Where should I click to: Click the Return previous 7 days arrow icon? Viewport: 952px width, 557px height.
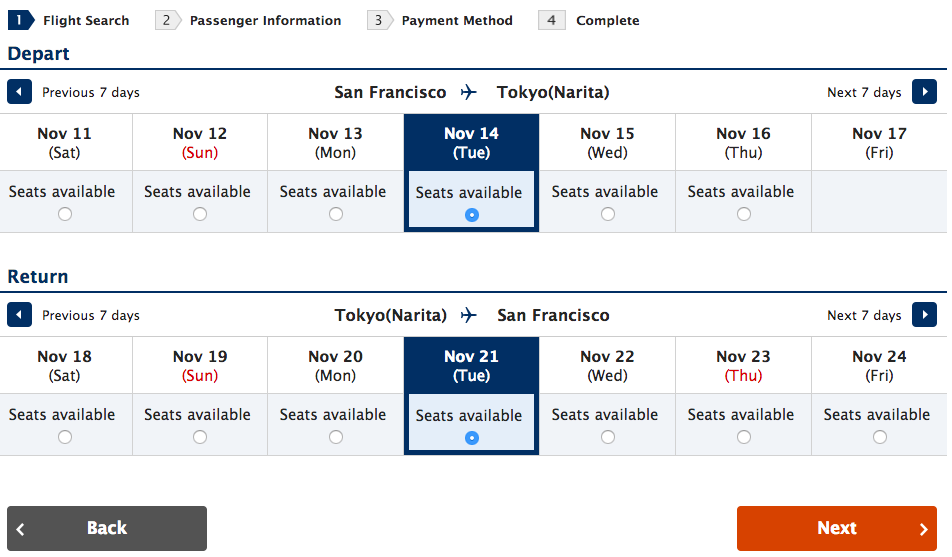pyautogui.click(x=19, y=315)
